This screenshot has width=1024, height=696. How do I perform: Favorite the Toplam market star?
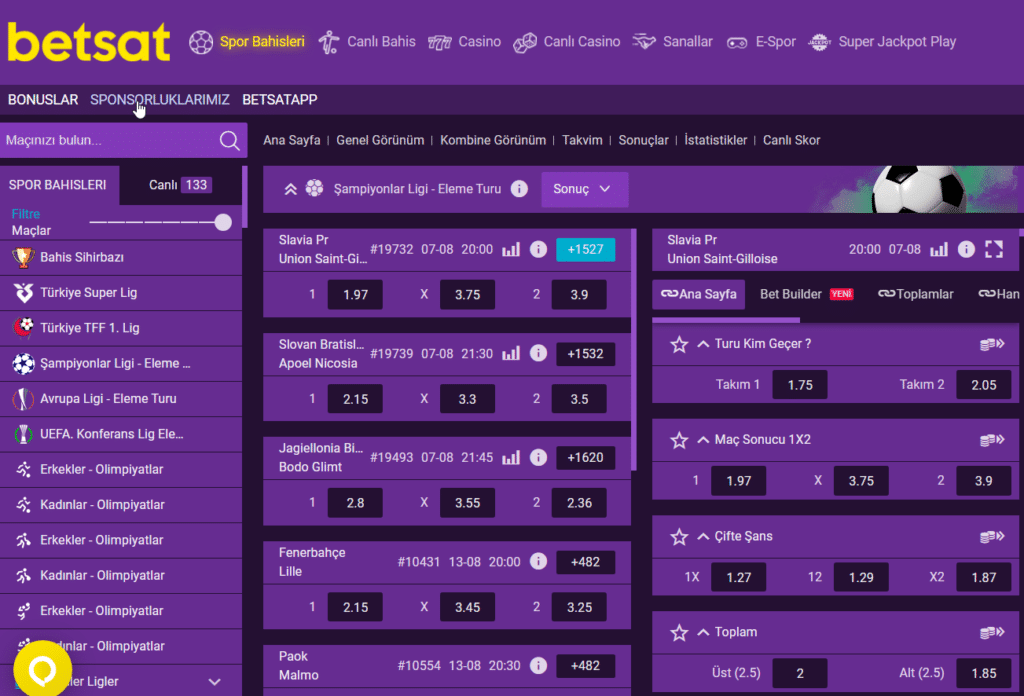tap(679, 633)
